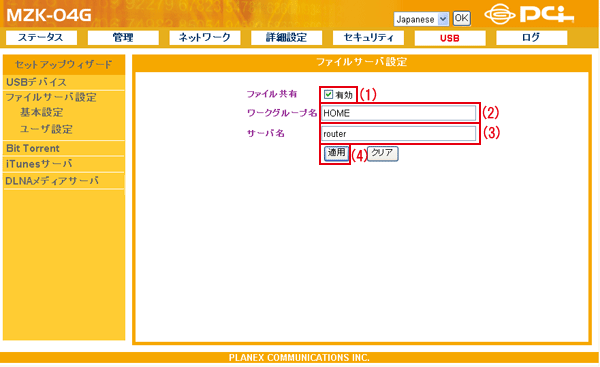Image resolution: width=600 pixels, height=367 pixels.
Task: Open the 詳細設定 tab
Action: pyautogui.click(x=286, y=38)
